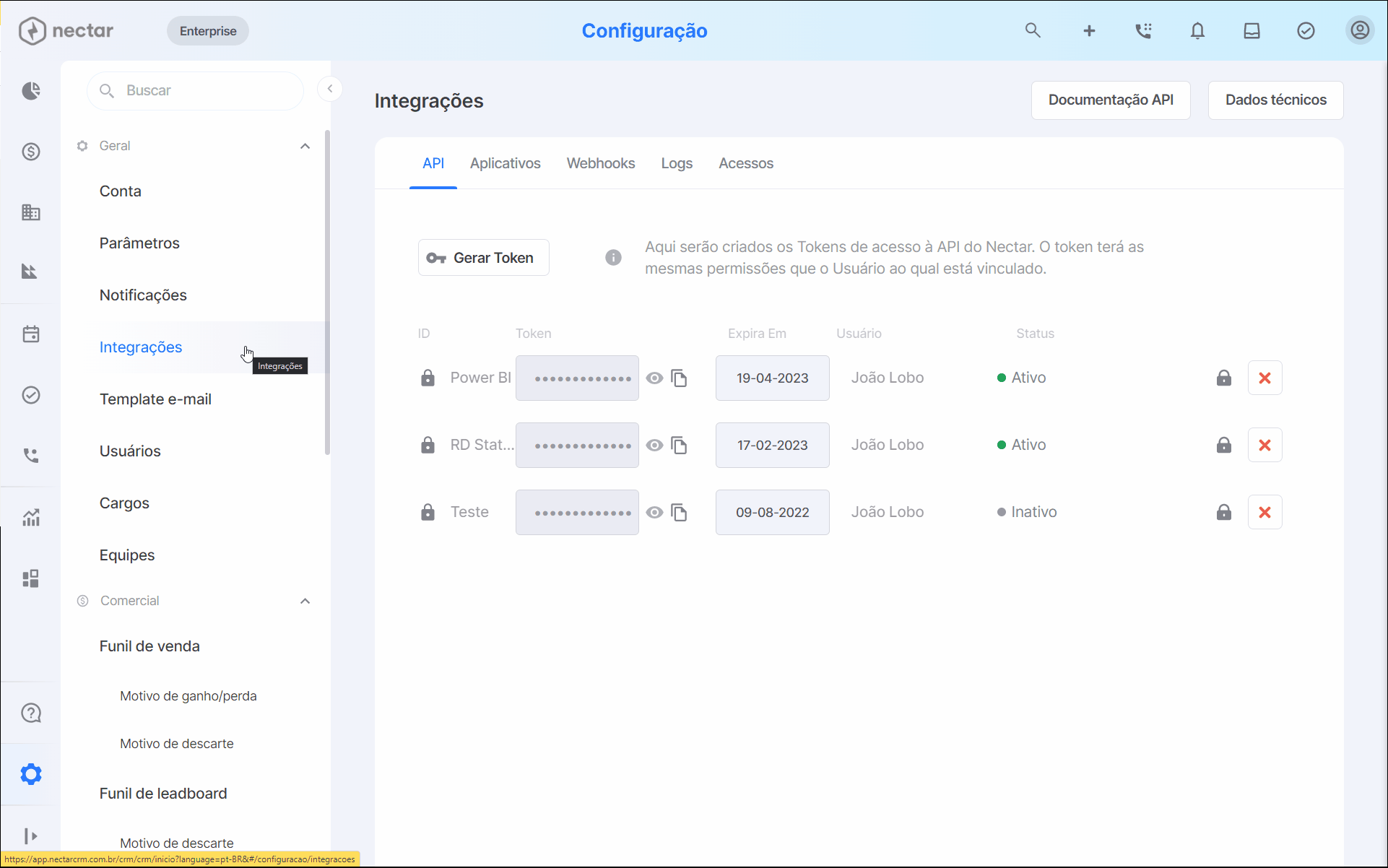This screenshot has height=868, width=1388.
Task: Open dashboard pie chart sidebar icon
Action: [31, 90]
